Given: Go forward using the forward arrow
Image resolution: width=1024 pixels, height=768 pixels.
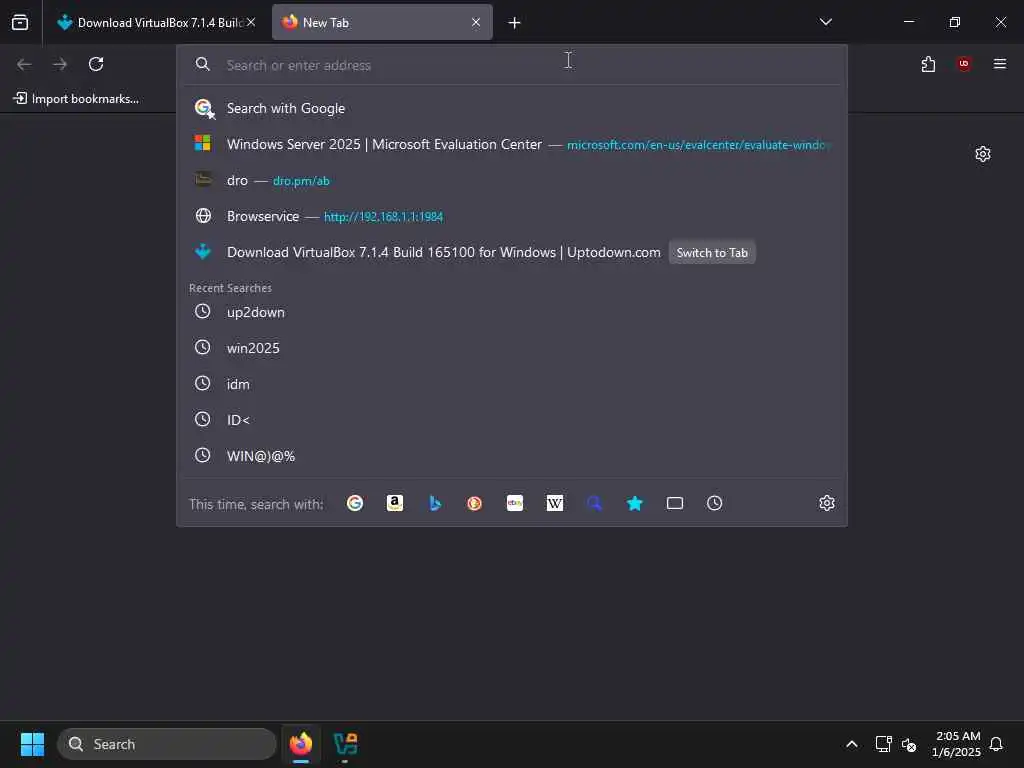Looking at the screenshot, I should (60, 64).
